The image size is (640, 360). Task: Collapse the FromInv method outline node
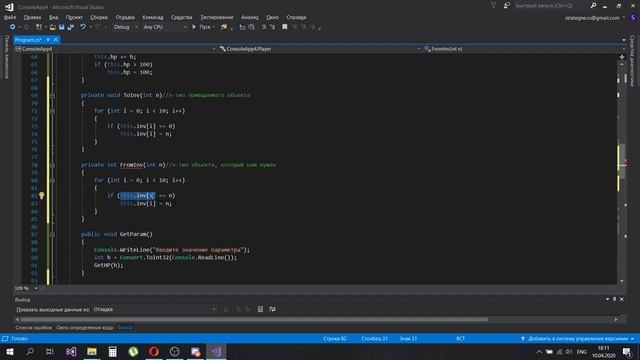tap(52, 165)
